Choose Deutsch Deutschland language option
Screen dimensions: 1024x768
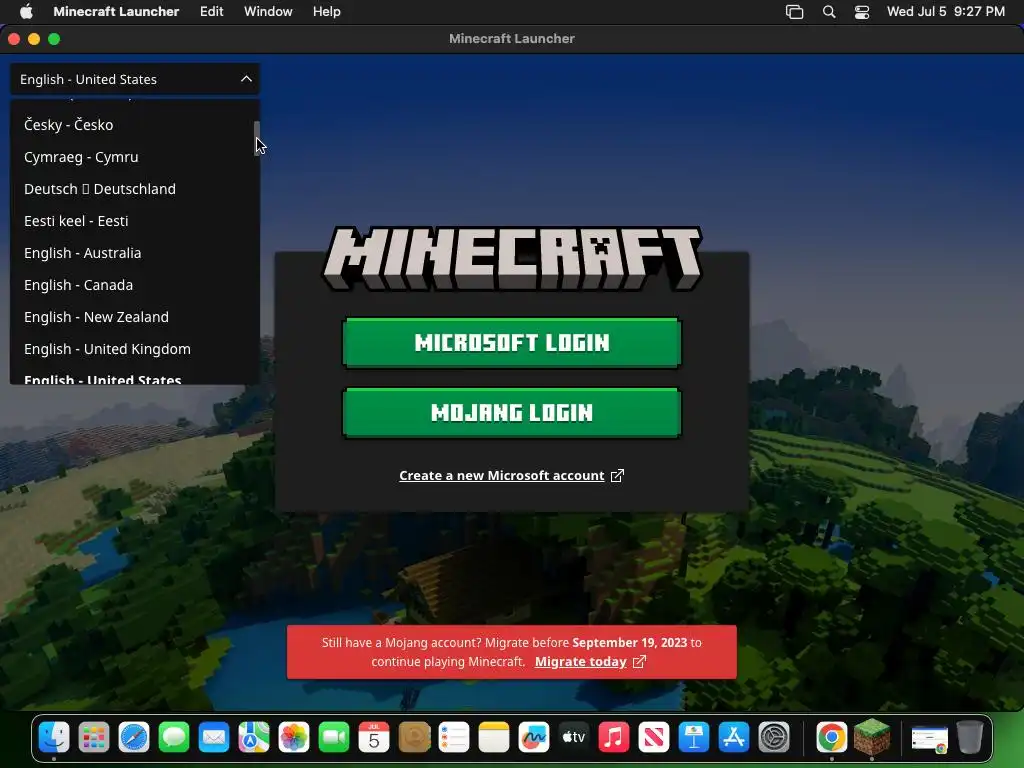point(132,189)
